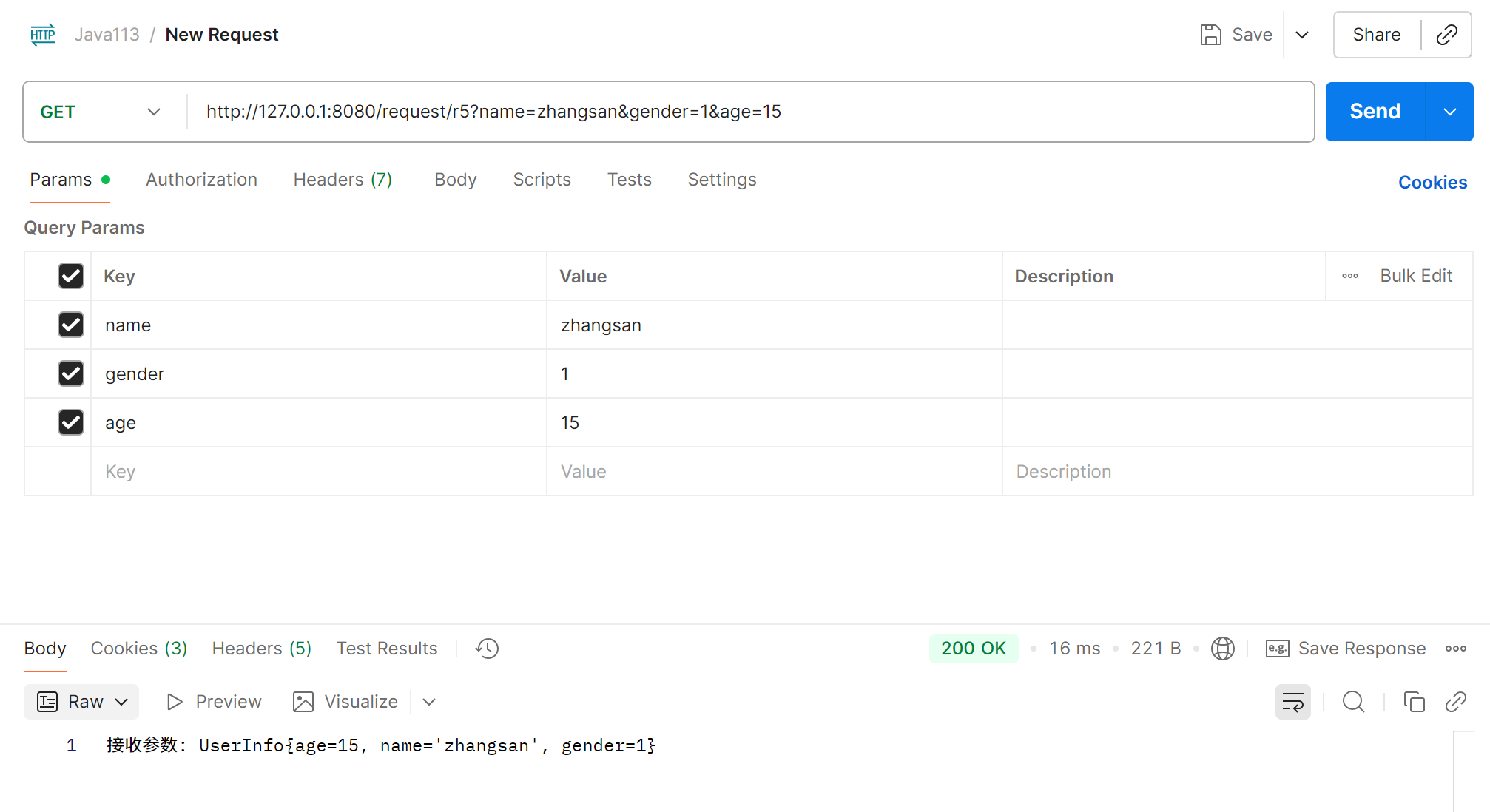
Task: Click the search magnifier icon in response
Action: click(1353, 702)
